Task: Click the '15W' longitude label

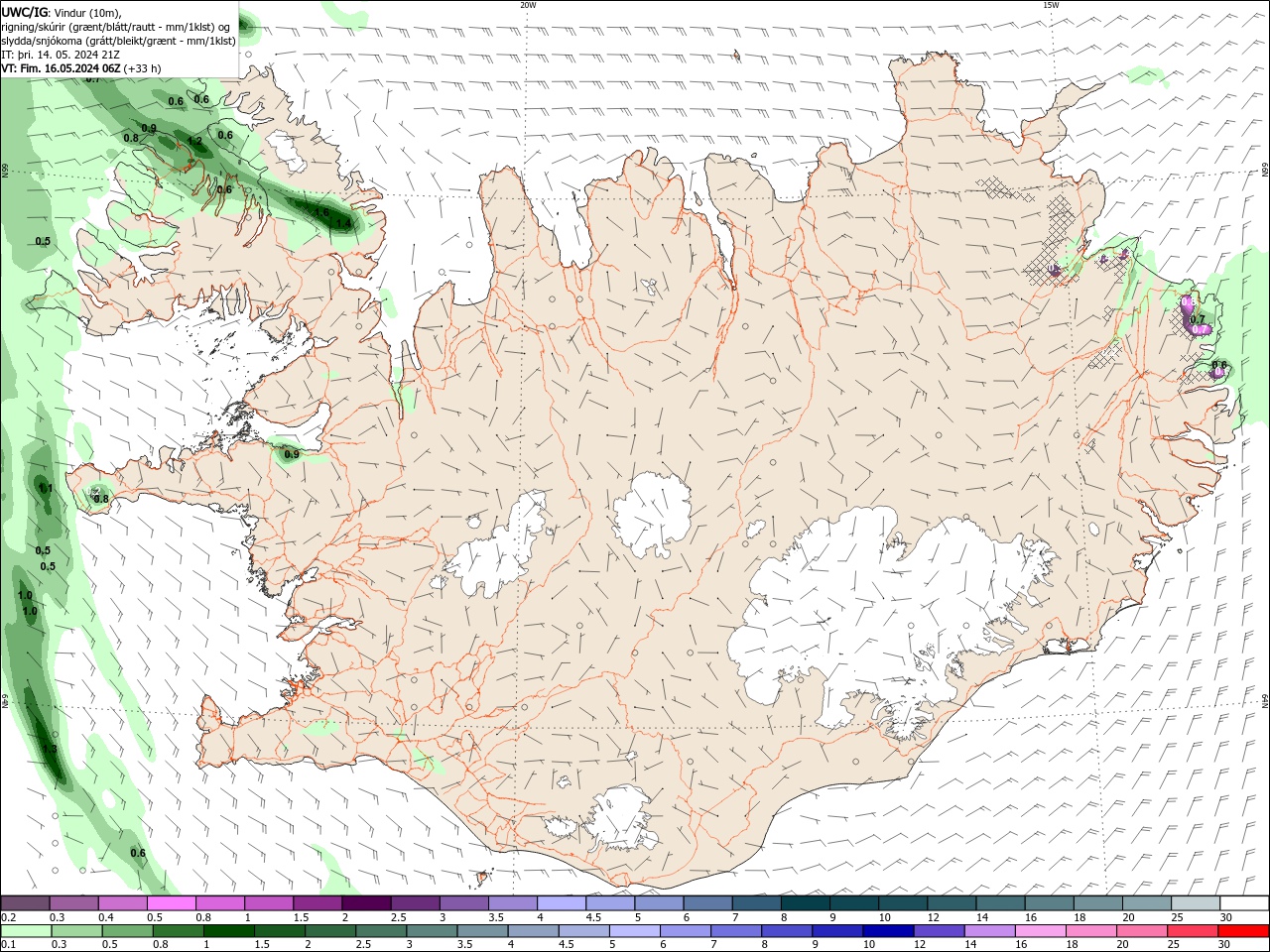Action: [1051, 5]
